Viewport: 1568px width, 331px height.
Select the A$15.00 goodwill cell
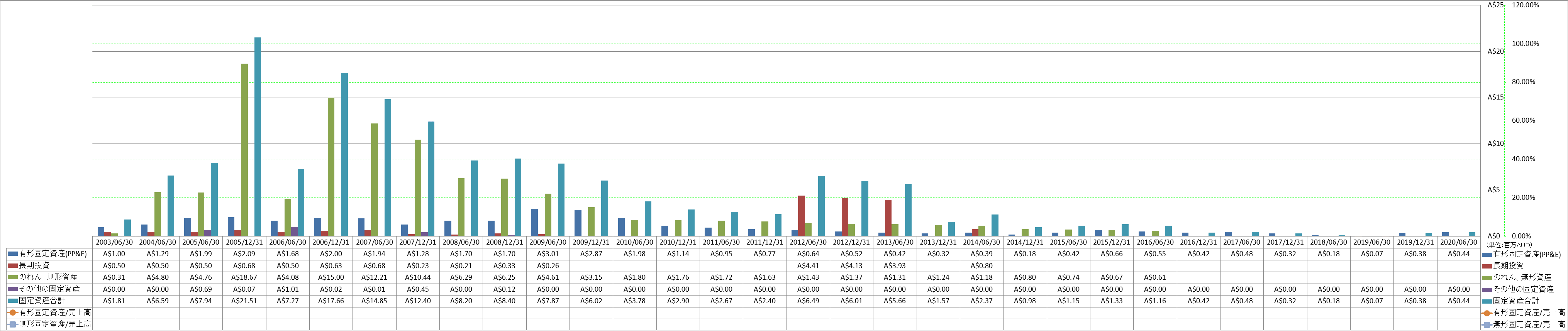(331, 277)
